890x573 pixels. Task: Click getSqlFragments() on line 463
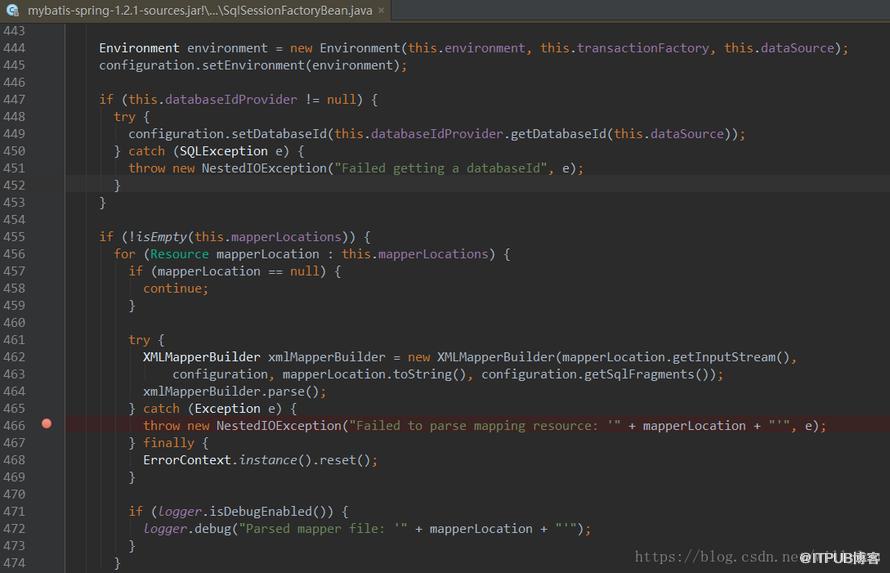650,374
